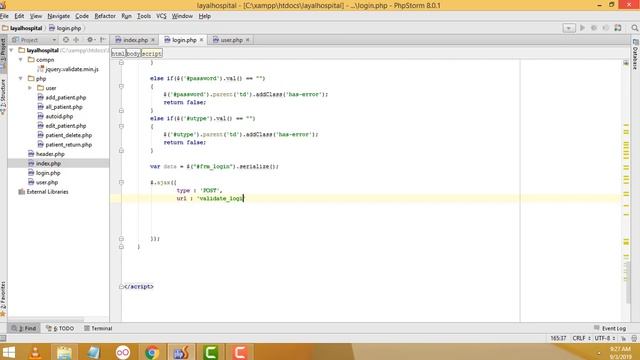Click the Debug bug icon in toolbar
Screen dimensions: 640x360
[594, 28]
